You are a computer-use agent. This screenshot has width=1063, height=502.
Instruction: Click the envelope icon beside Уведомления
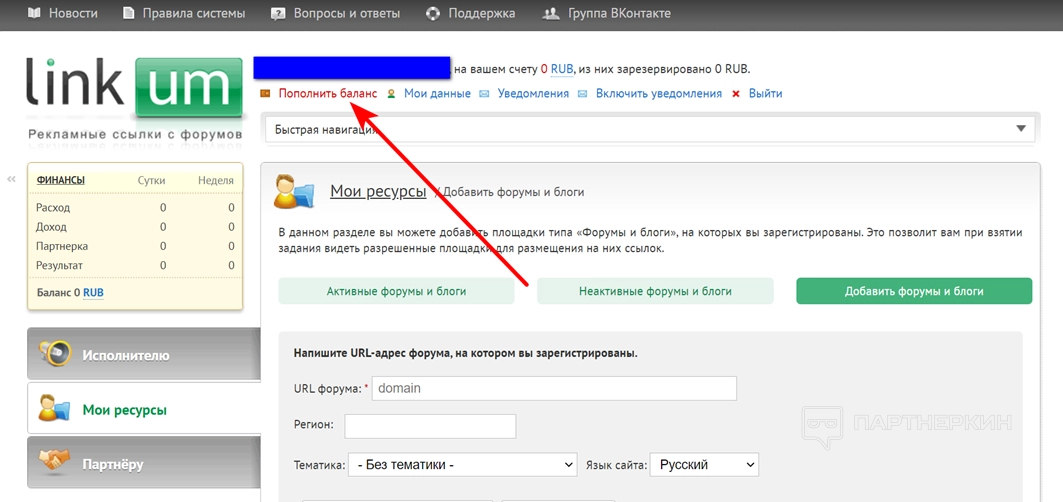point(484,94)
